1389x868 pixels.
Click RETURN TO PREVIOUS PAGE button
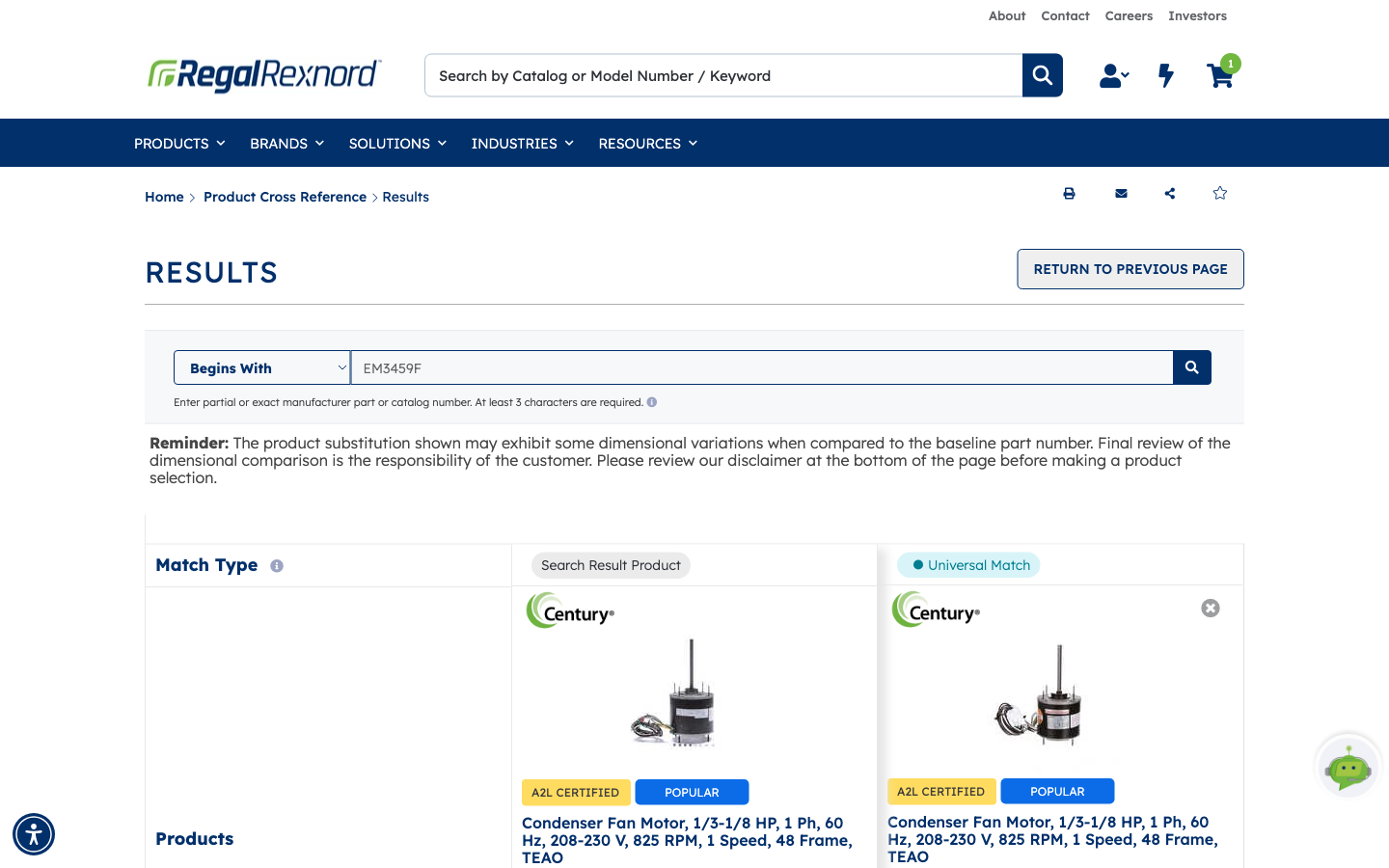coord(1130,269)
